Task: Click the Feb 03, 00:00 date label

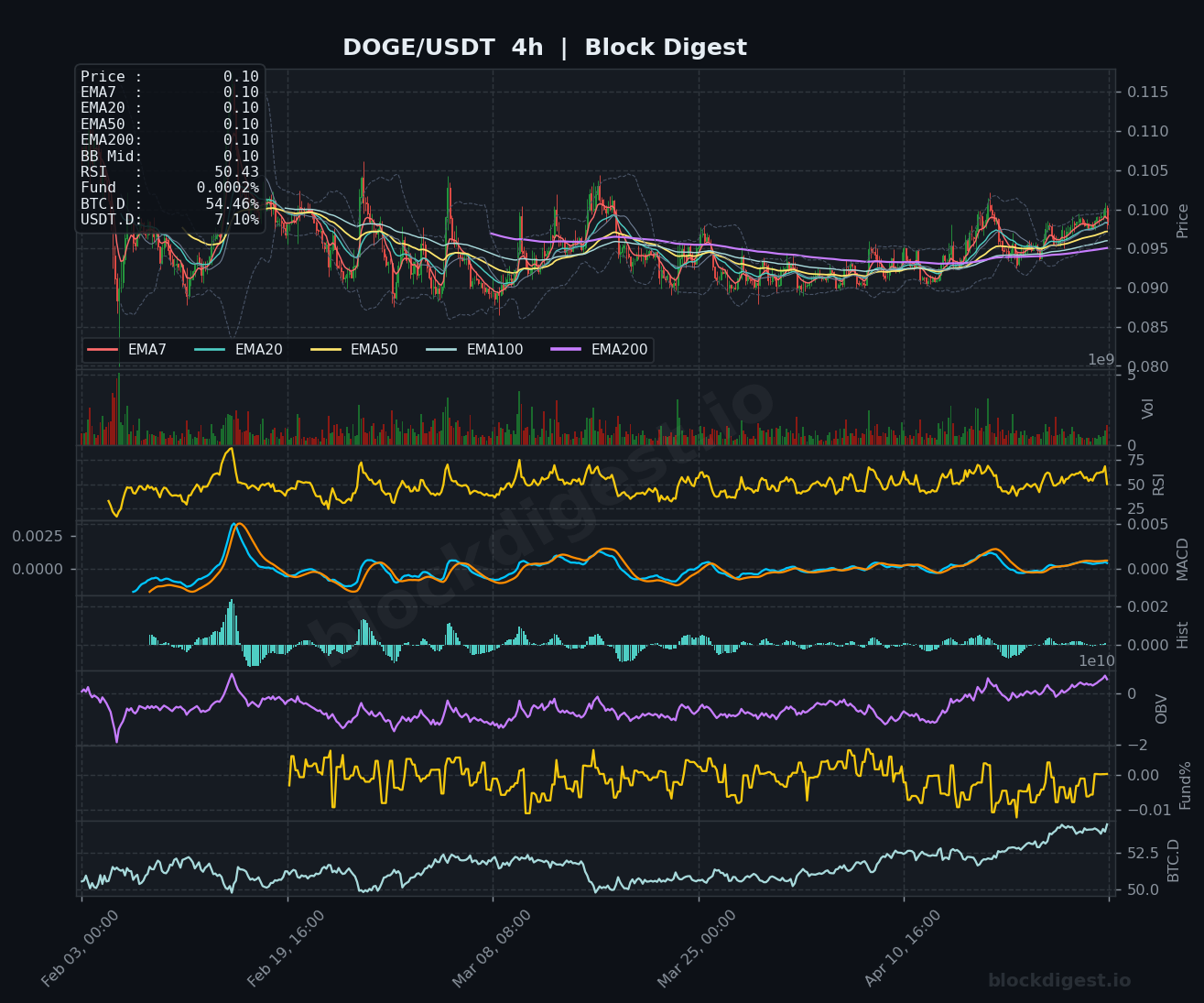Action: pyautogui.click(x=81, y=948)
